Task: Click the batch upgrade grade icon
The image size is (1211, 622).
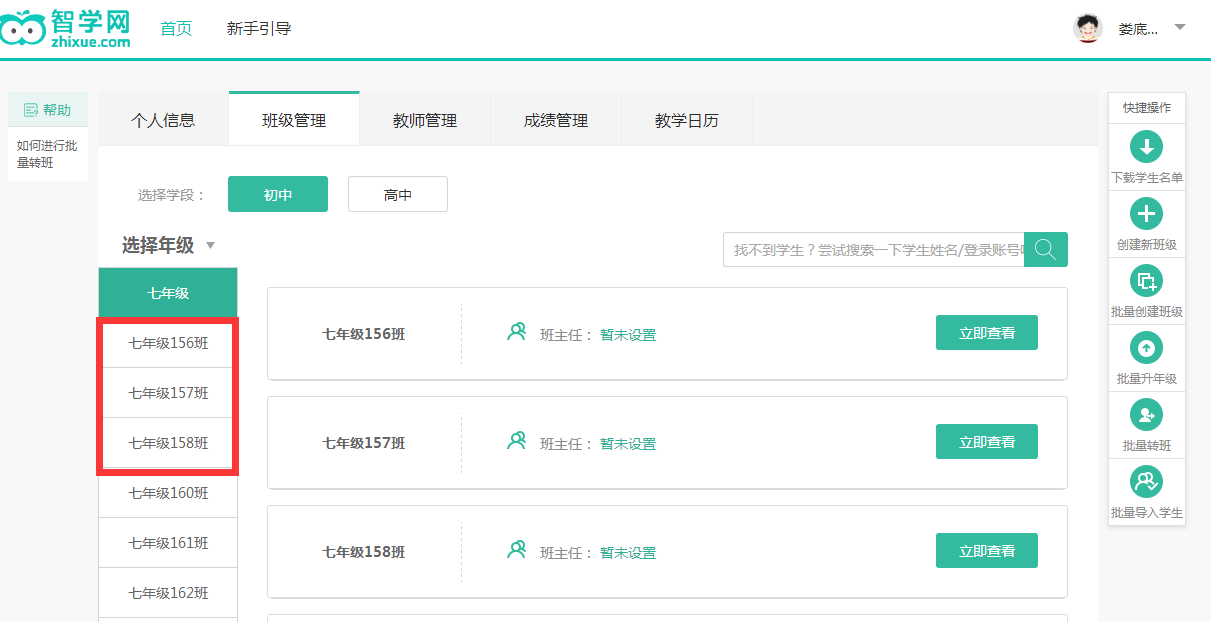Action: (1146, 348)
